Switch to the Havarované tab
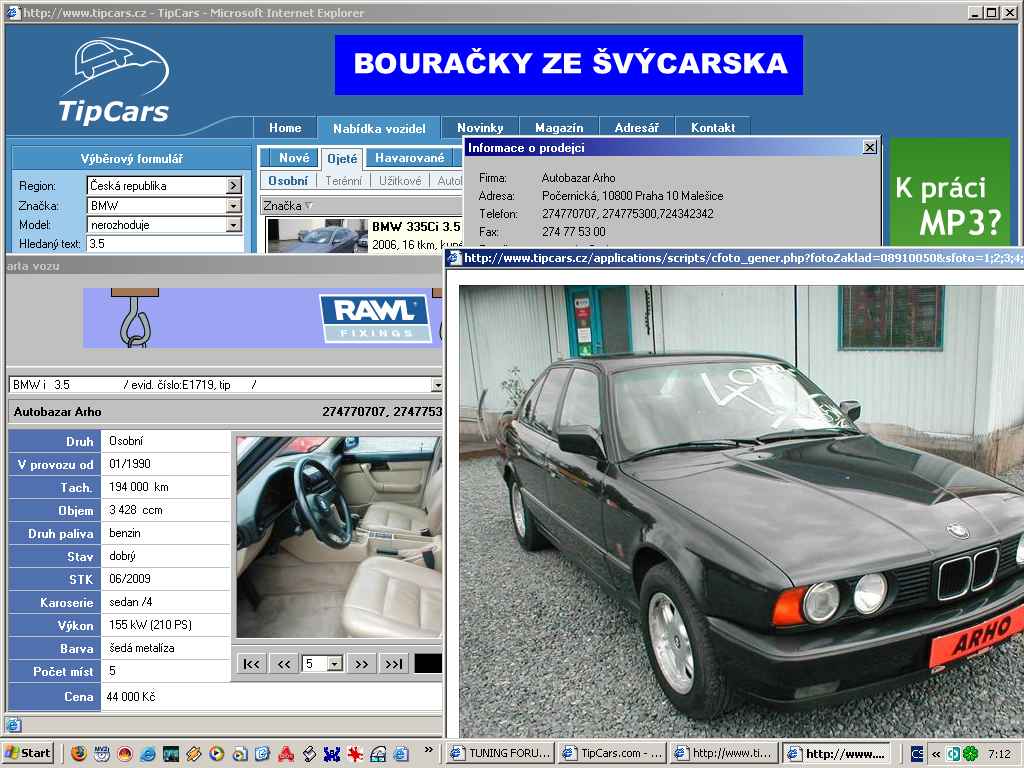 [x=409, y=158]
